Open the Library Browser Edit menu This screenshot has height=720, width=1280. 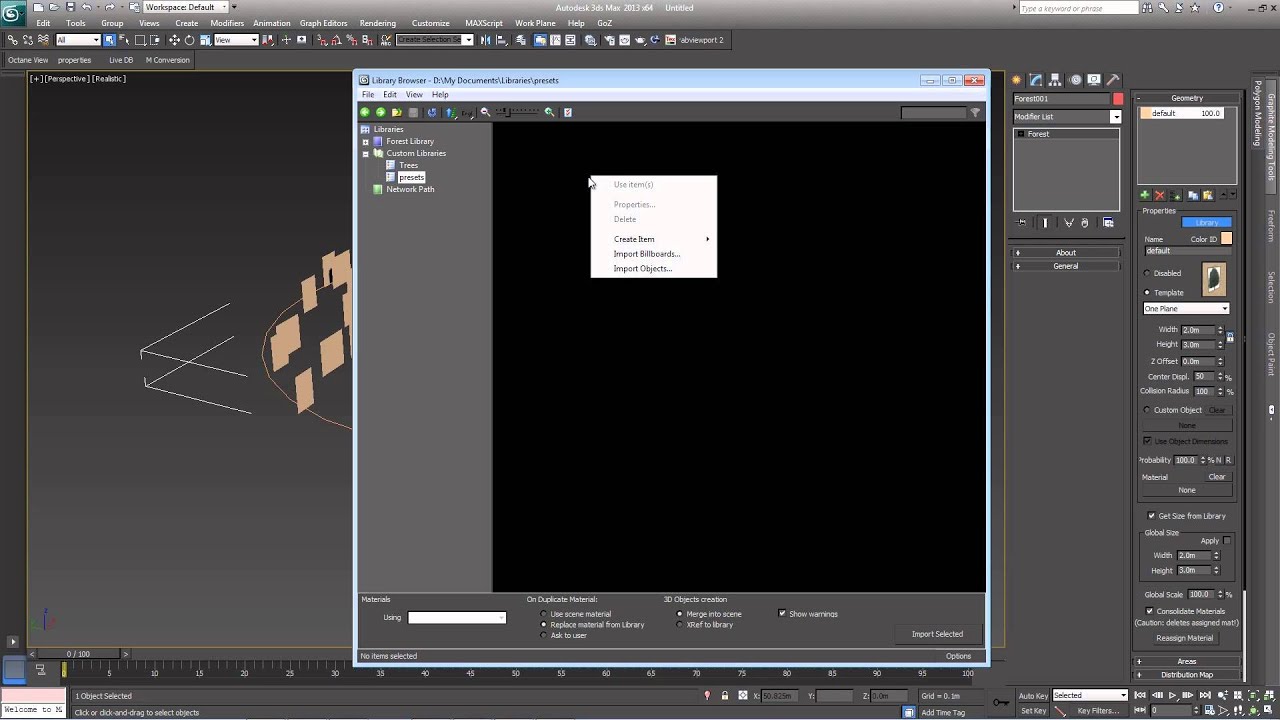(390, 95)
